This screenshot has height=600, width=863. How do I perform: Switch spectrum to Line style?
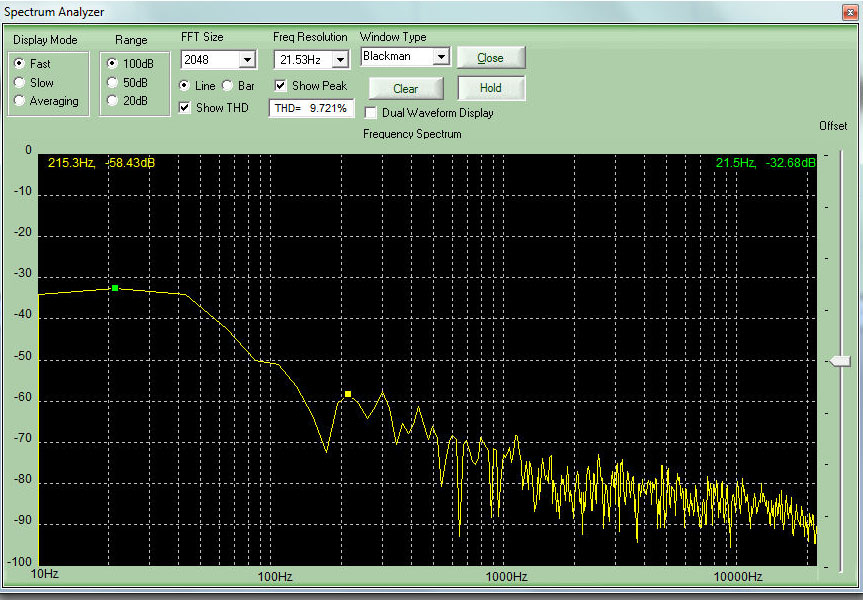tap(185, 86)
